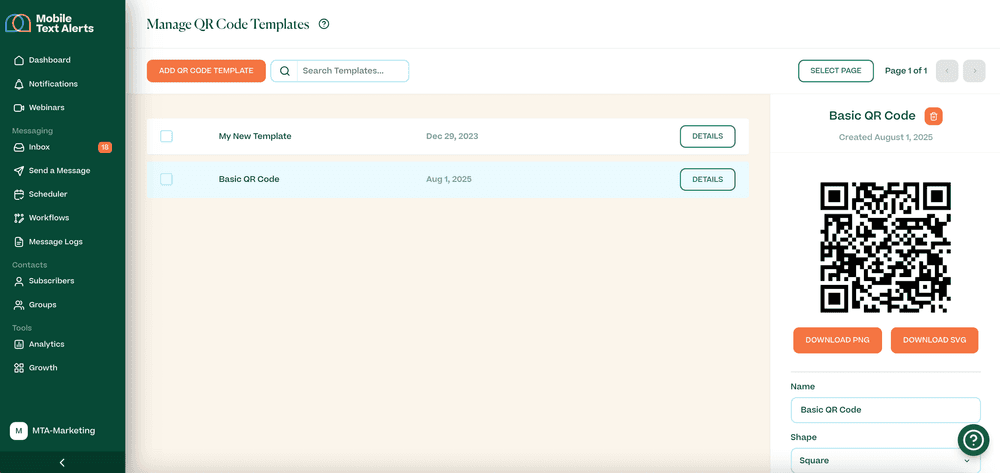
Task: Open Growth from the sidebar
Action: coord(43,368)
